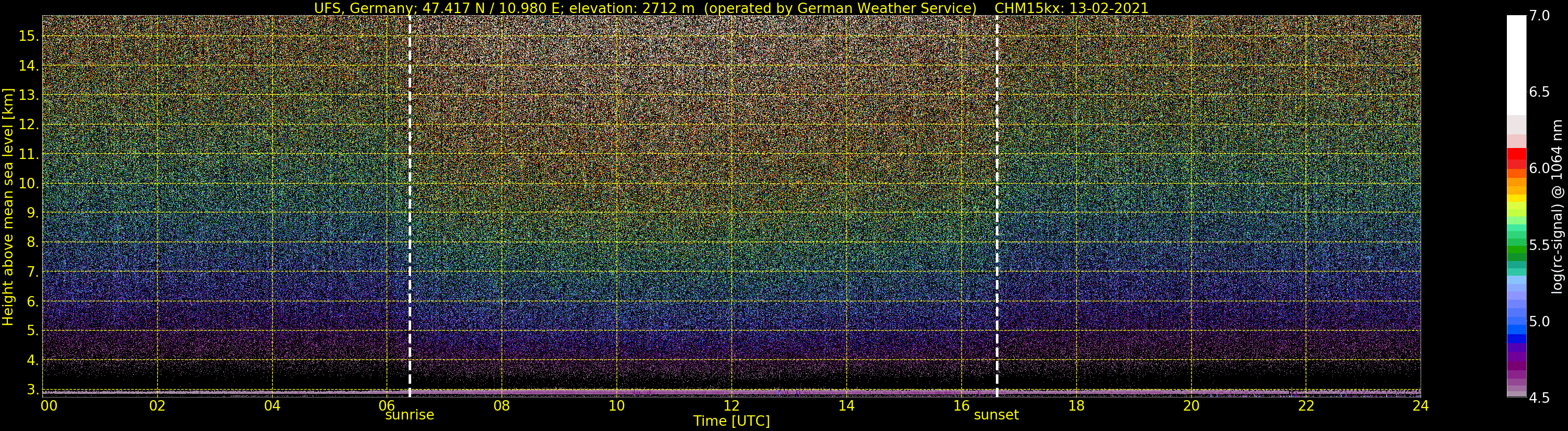Click the colorbar tick value "5.5"
This screenshot has height=431, width=1568.
[x=1539, y=245]
